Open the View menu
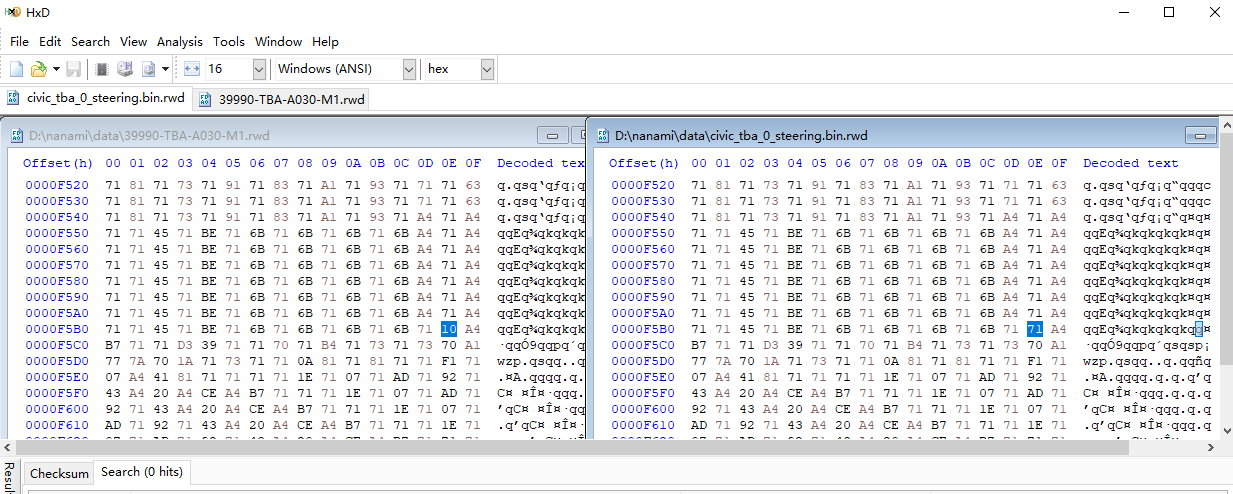The image size is (1233, 494). [x=133, y=41]
